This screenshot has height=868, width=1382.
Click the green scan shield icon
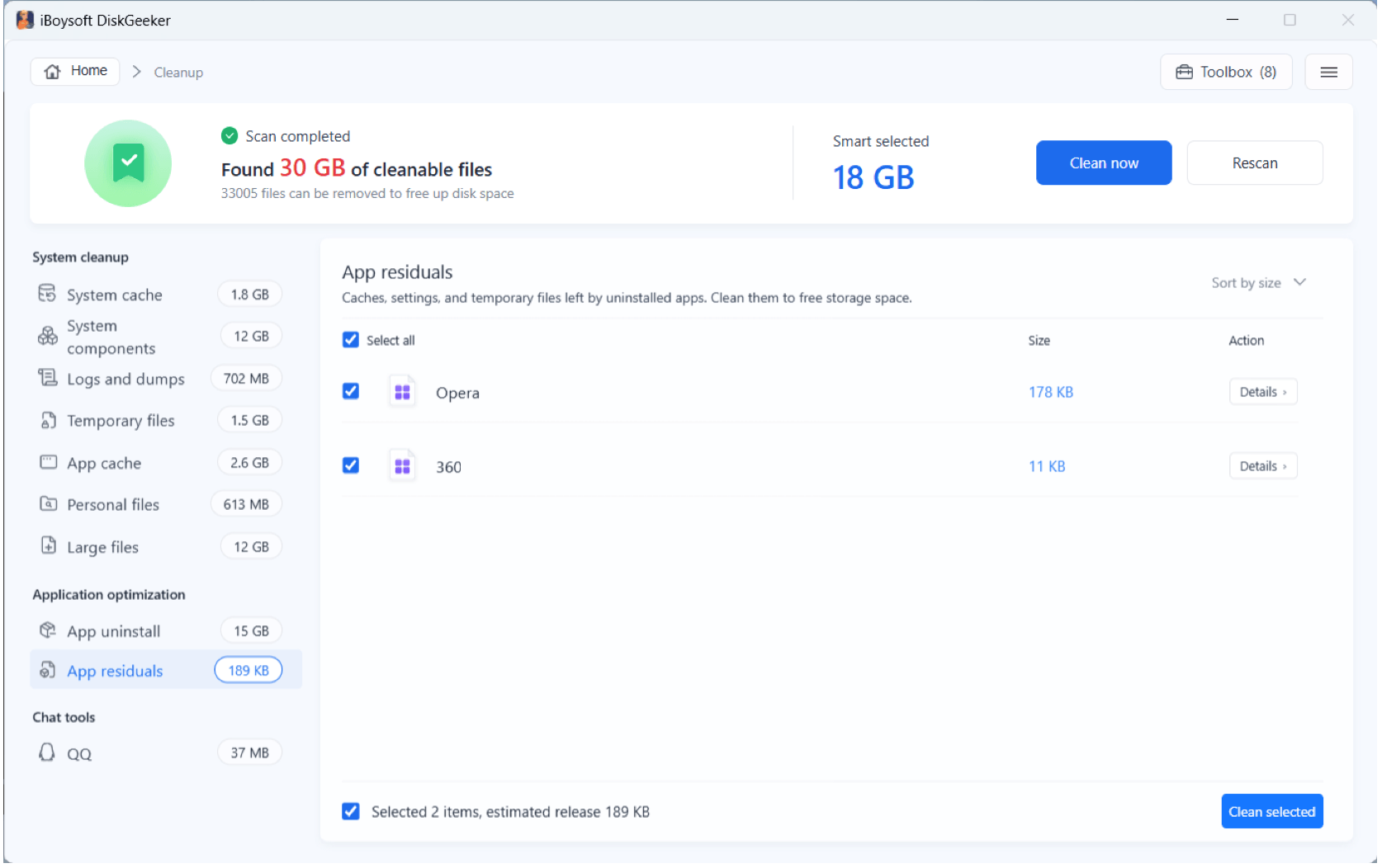(x=128, y=163)
